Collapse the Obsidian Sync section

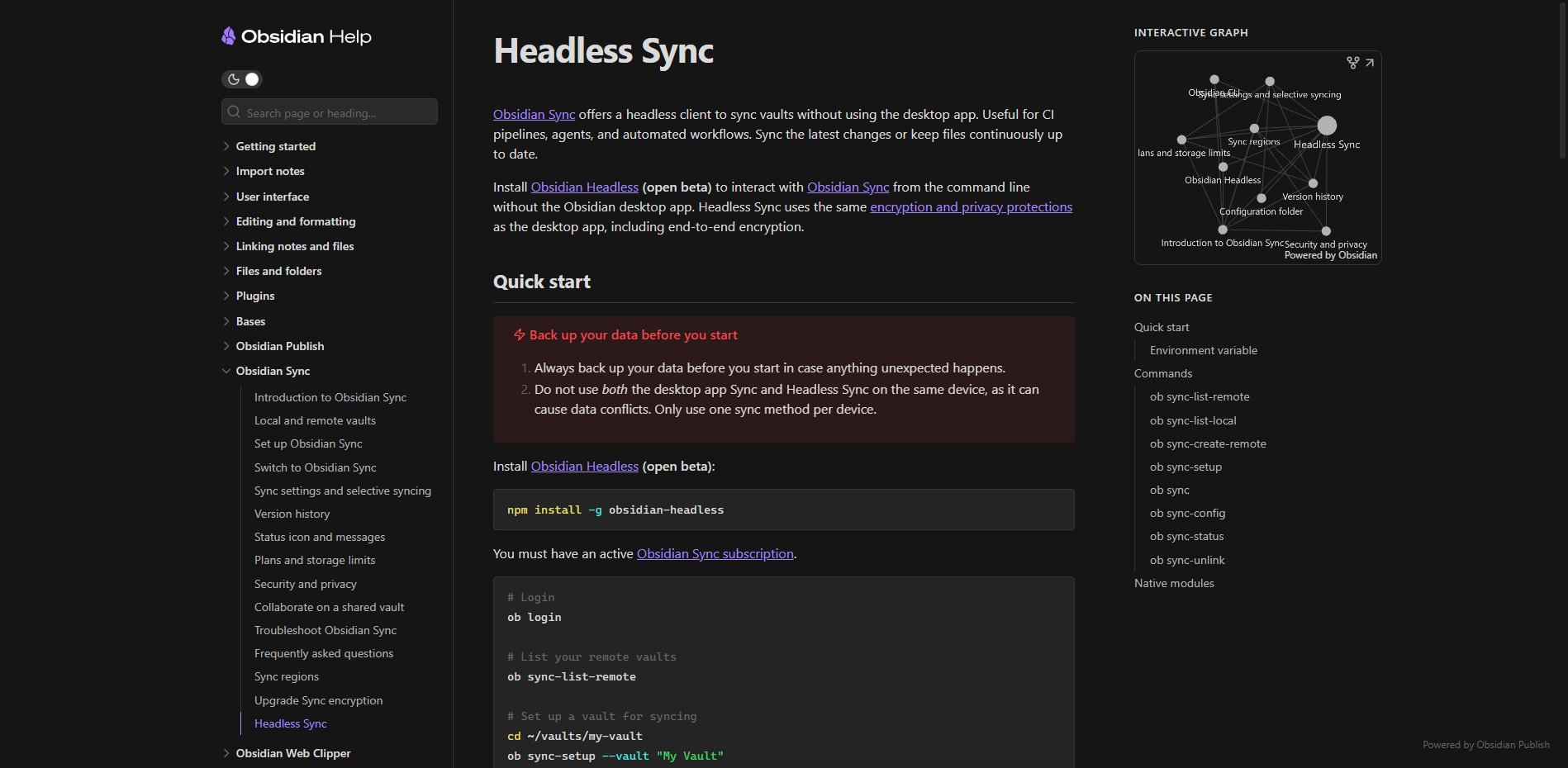coord(226,372)
